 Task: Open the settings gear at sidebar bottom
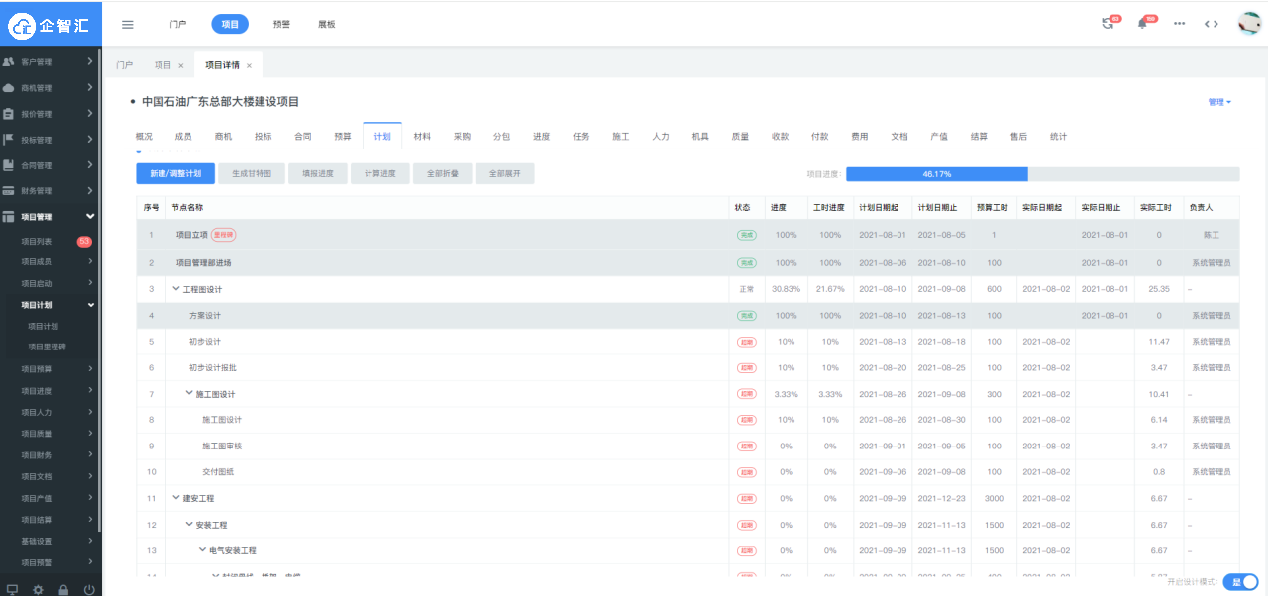tap(38, 589)
